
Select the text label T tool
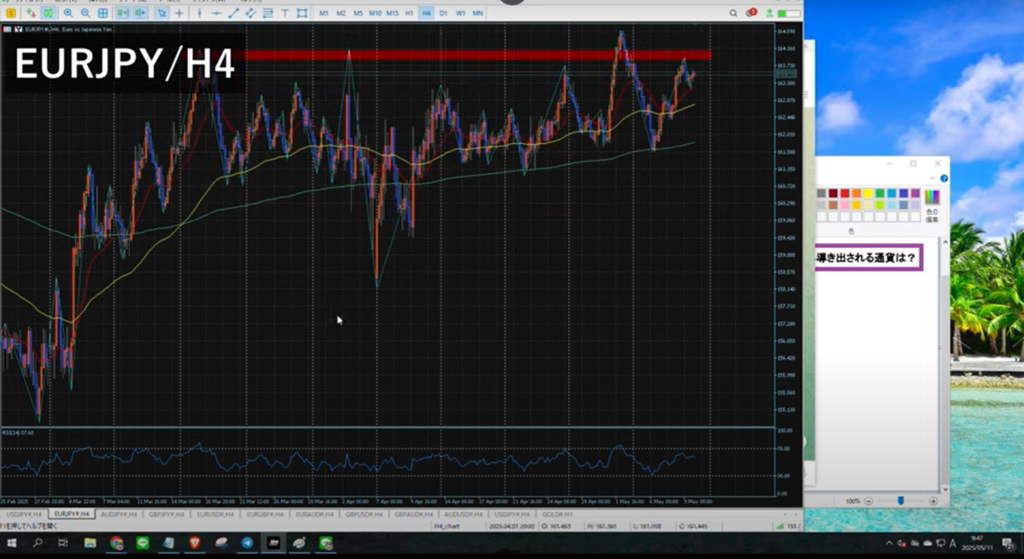point(285,13)
